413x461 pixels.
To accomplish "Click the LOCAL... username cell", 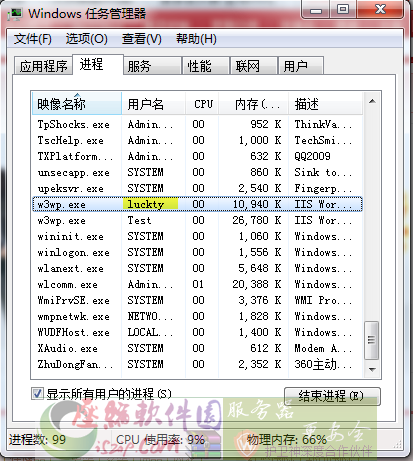I will tap(150, 332).
